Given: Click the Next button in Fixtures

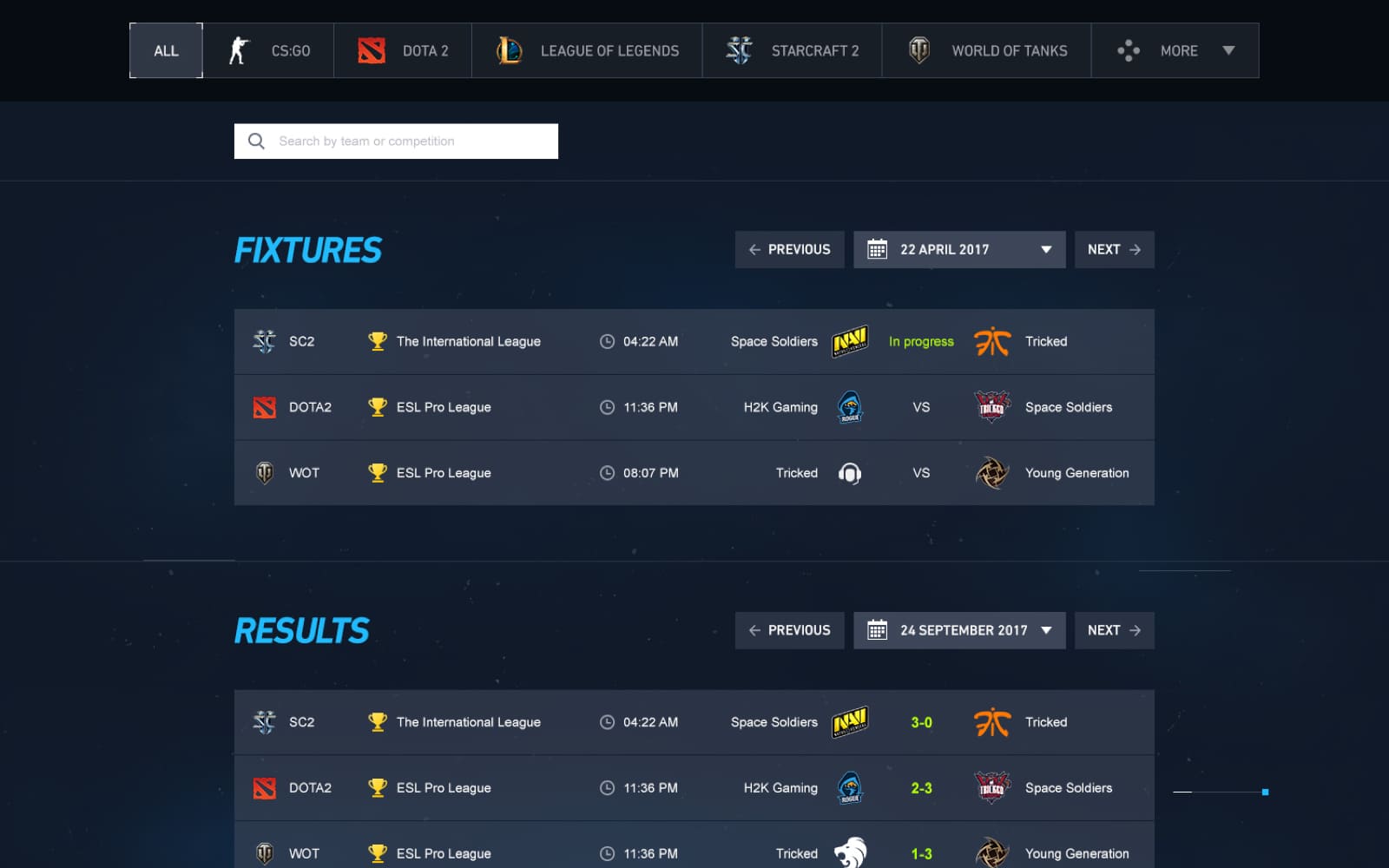Looking at the screenshot, I should click(1114, 249).
